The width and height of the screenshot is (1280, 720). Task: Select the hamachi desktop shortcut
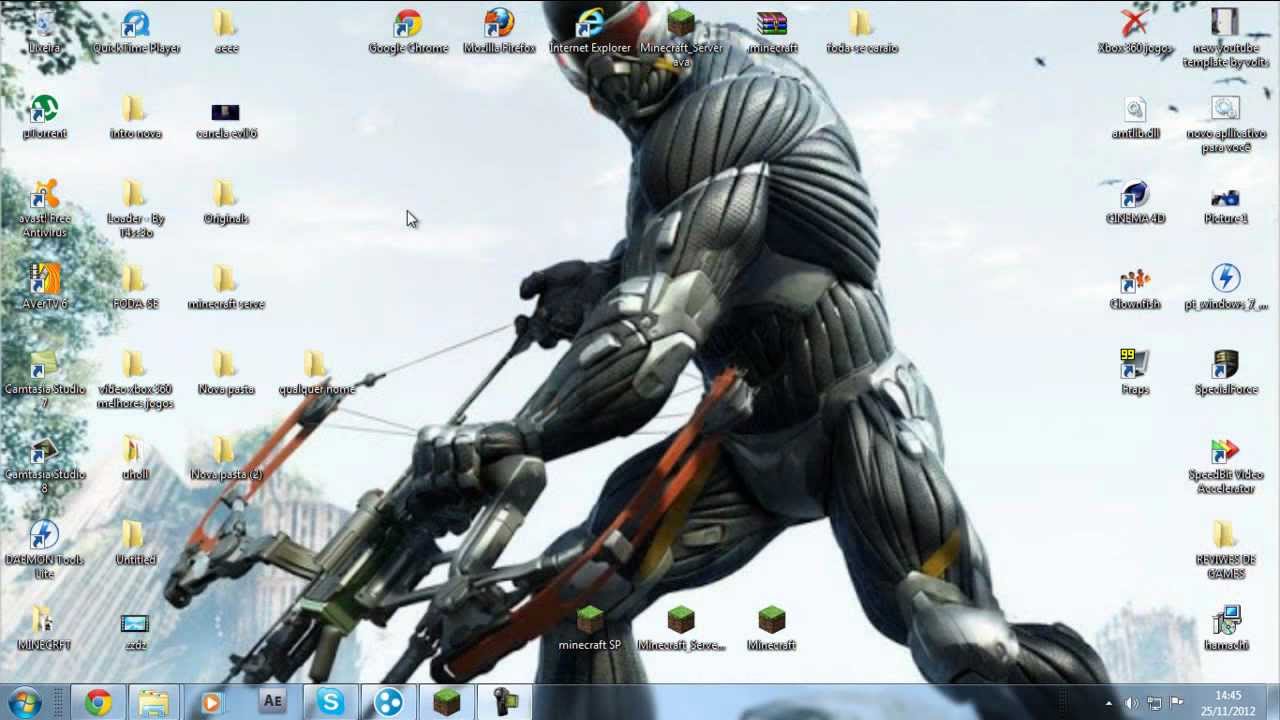click(1225, 629)
